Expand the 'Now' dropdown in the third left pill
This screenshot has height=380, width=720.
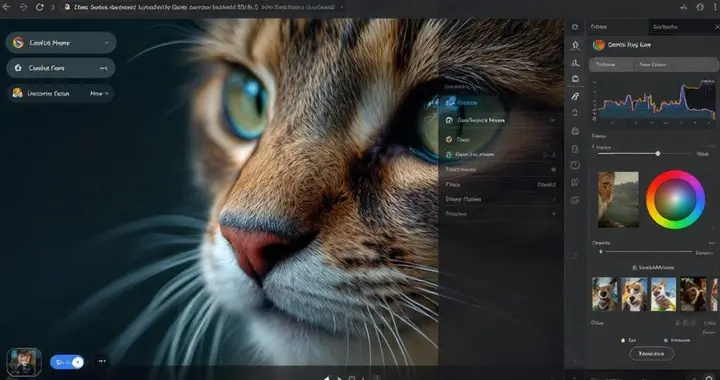100,94
